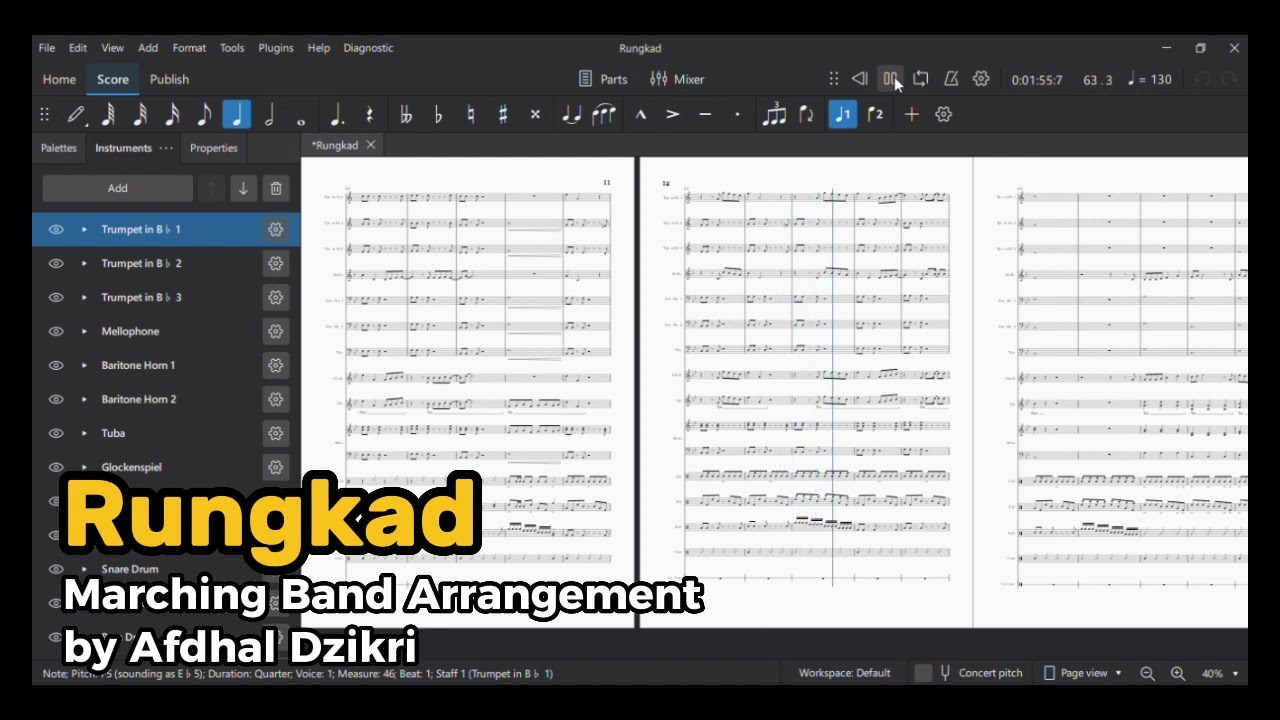Open note input toolbar settings gear
The width and height of the screenshot is (1280, 720).
click(943, 115)
